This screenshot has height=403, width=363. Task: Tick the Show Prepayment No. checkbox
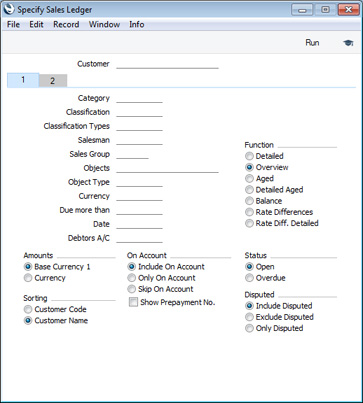134,302
